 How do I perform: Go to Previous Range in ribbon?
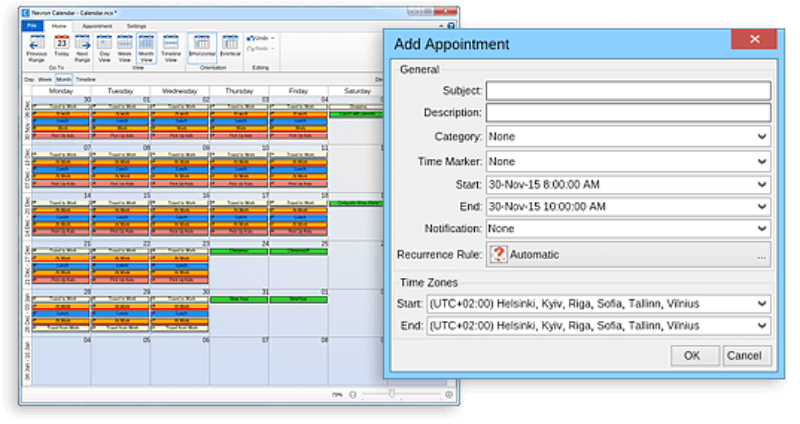(37, 48)
